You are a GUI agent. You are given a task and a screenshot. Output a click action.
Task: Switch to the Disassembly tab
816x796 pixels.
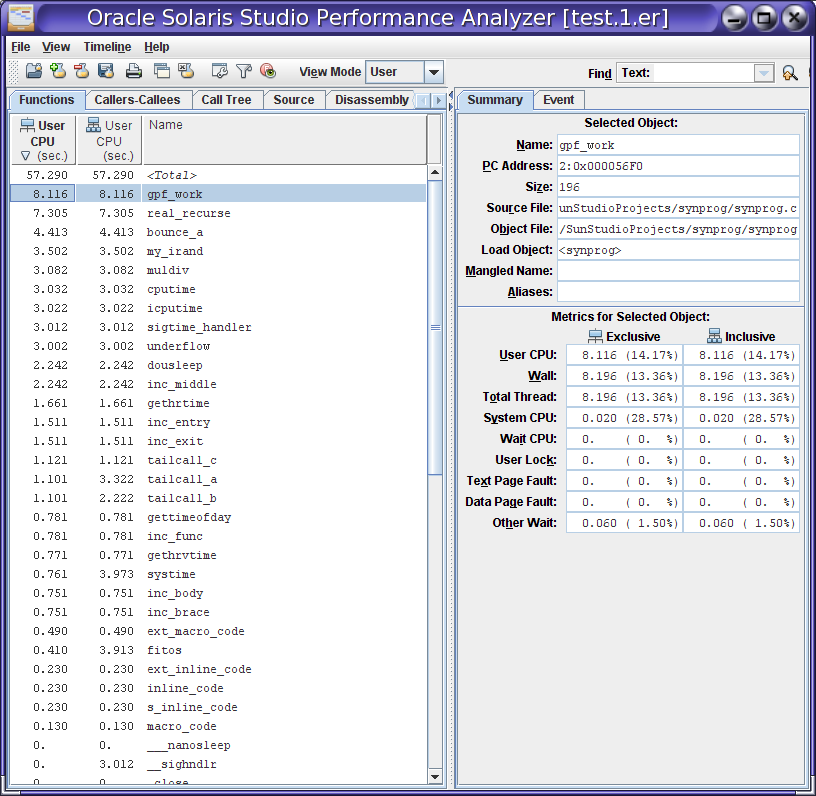tap(372, 100)
